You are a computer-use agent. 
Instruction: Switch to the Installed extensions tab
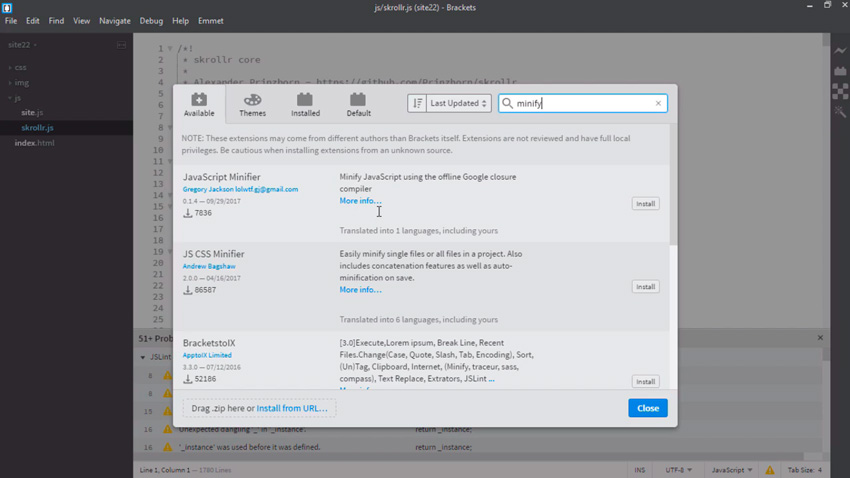(x=305, y=104)
